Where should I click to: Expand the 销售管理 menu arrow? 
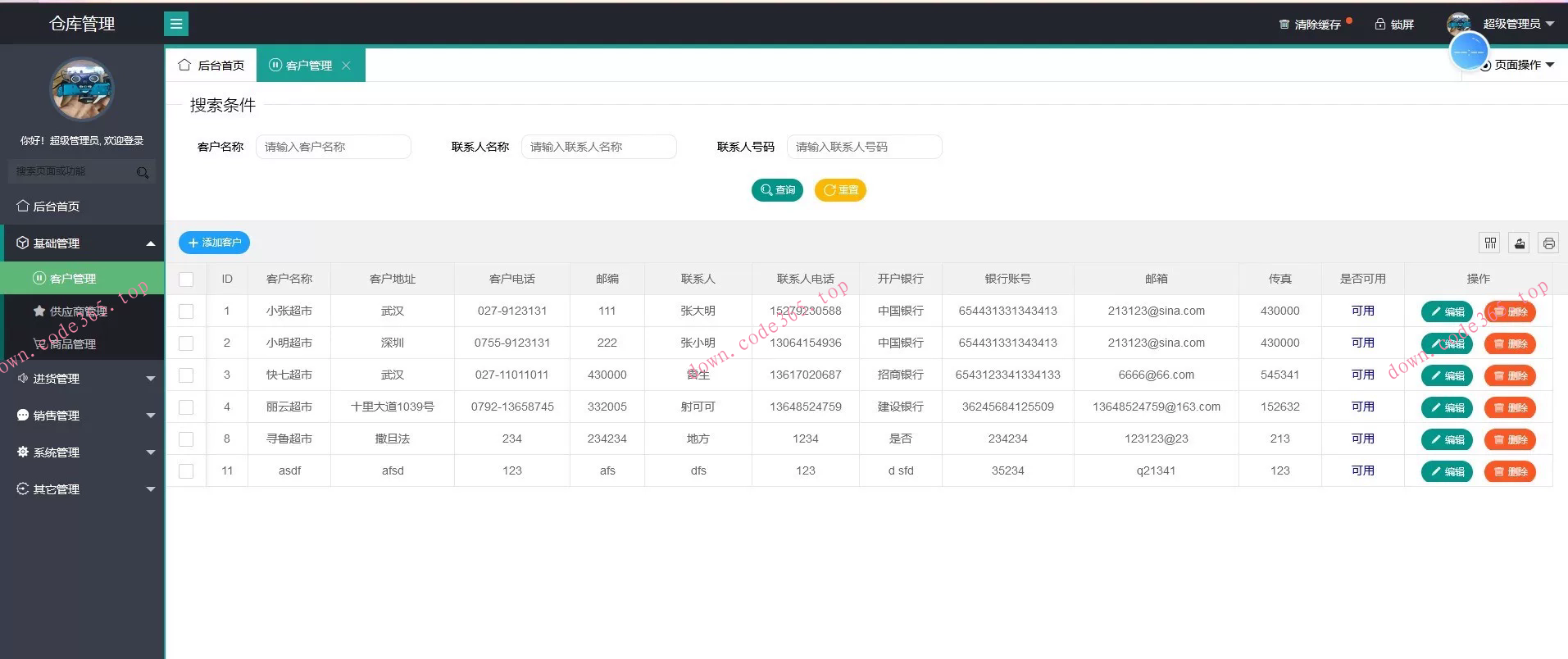[x=151, y=416]
